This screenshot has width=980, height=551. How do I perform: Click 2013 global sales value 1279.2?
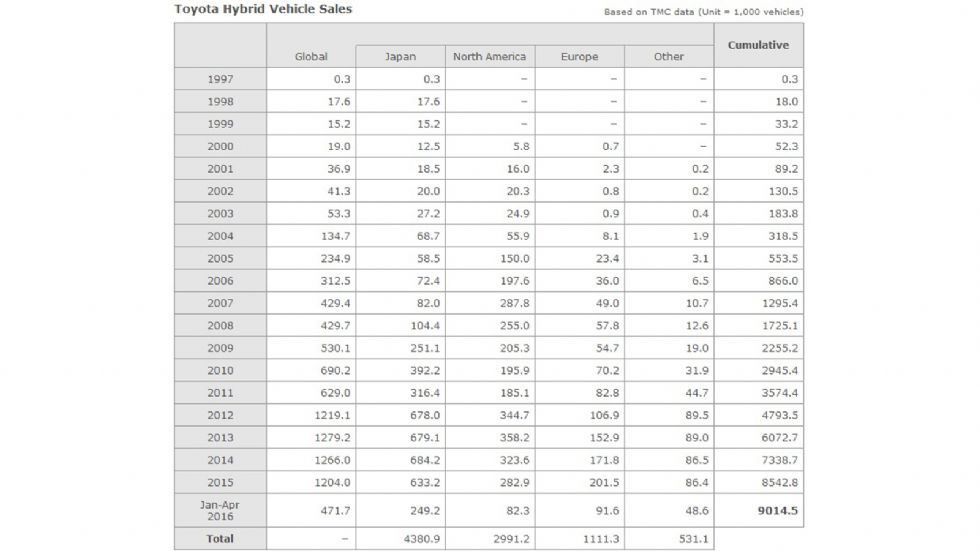tap(332, 437)
